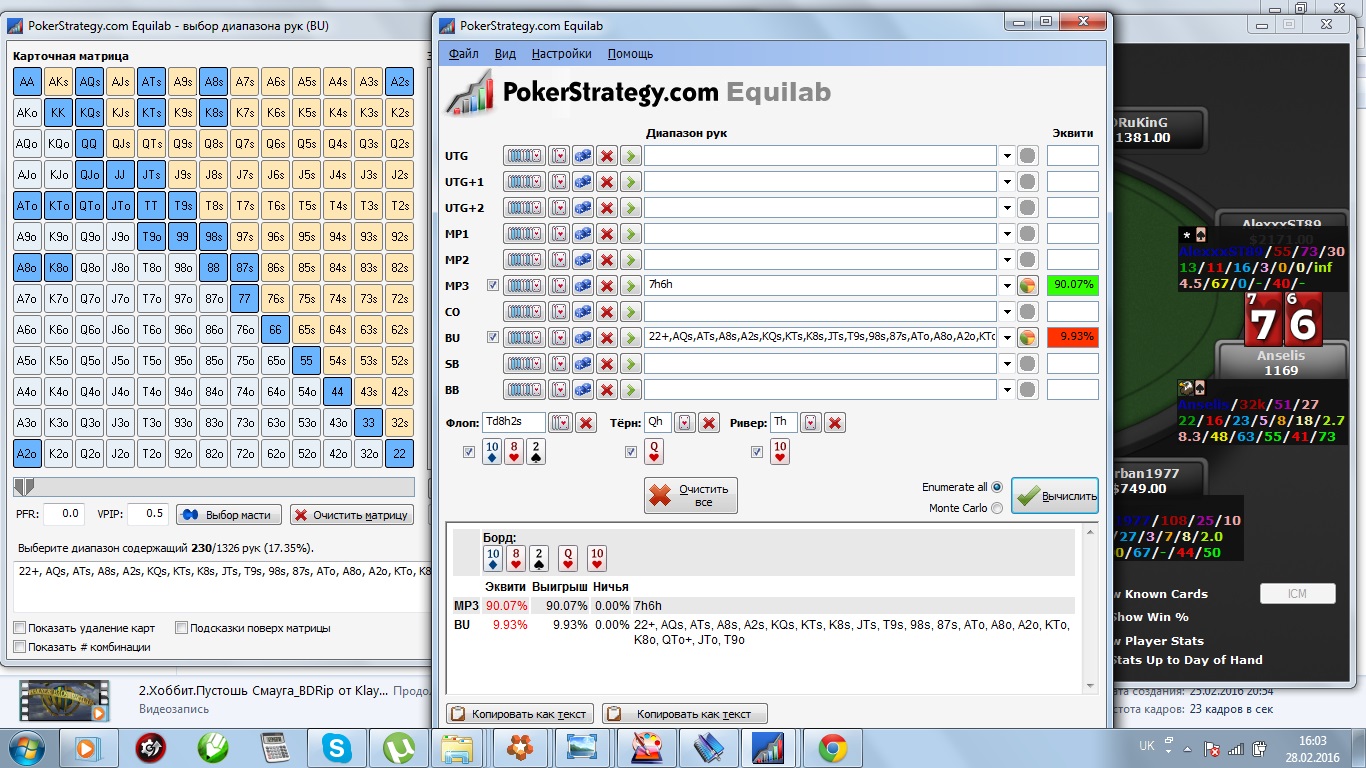This screenshot has height=768, width=1366.
Task: Clear the river card with red X
Action: pyautogui.click(x=836, y=422)
